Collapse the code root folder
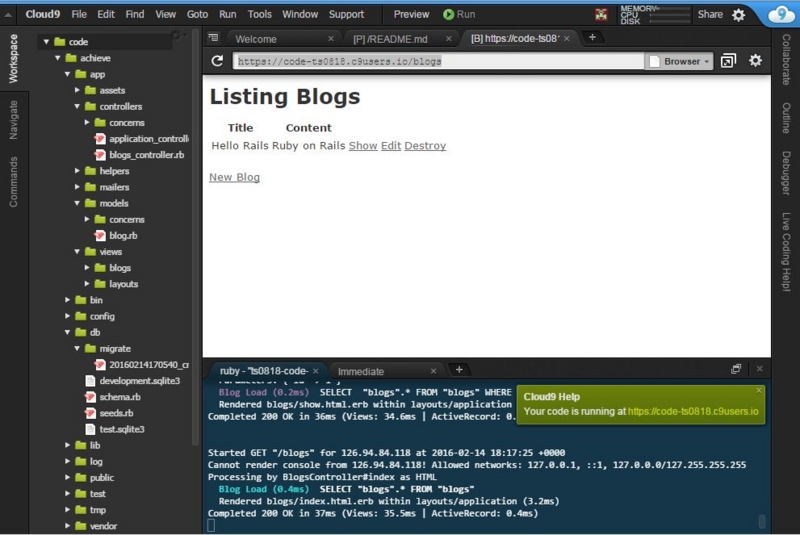Viewport: 800px width, 535px height. point(46,42)
